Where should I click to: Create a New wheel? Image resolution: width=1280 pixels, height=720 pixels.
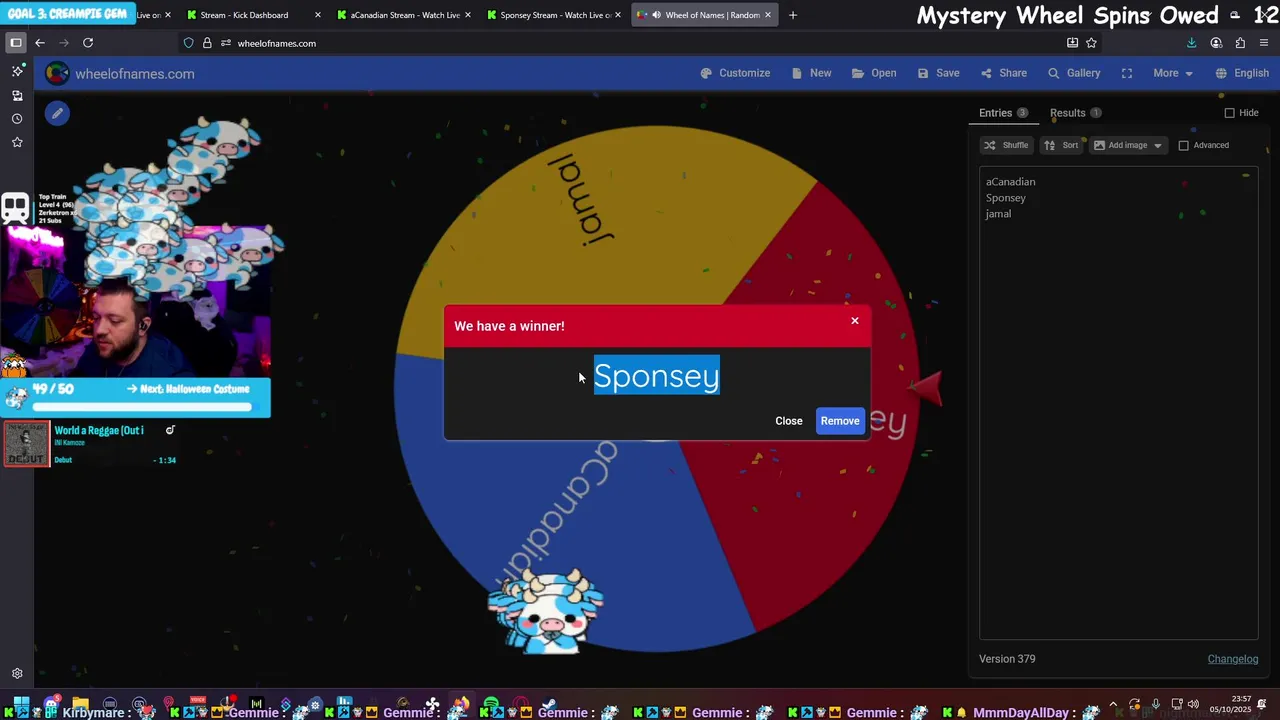tap(811, 73)
